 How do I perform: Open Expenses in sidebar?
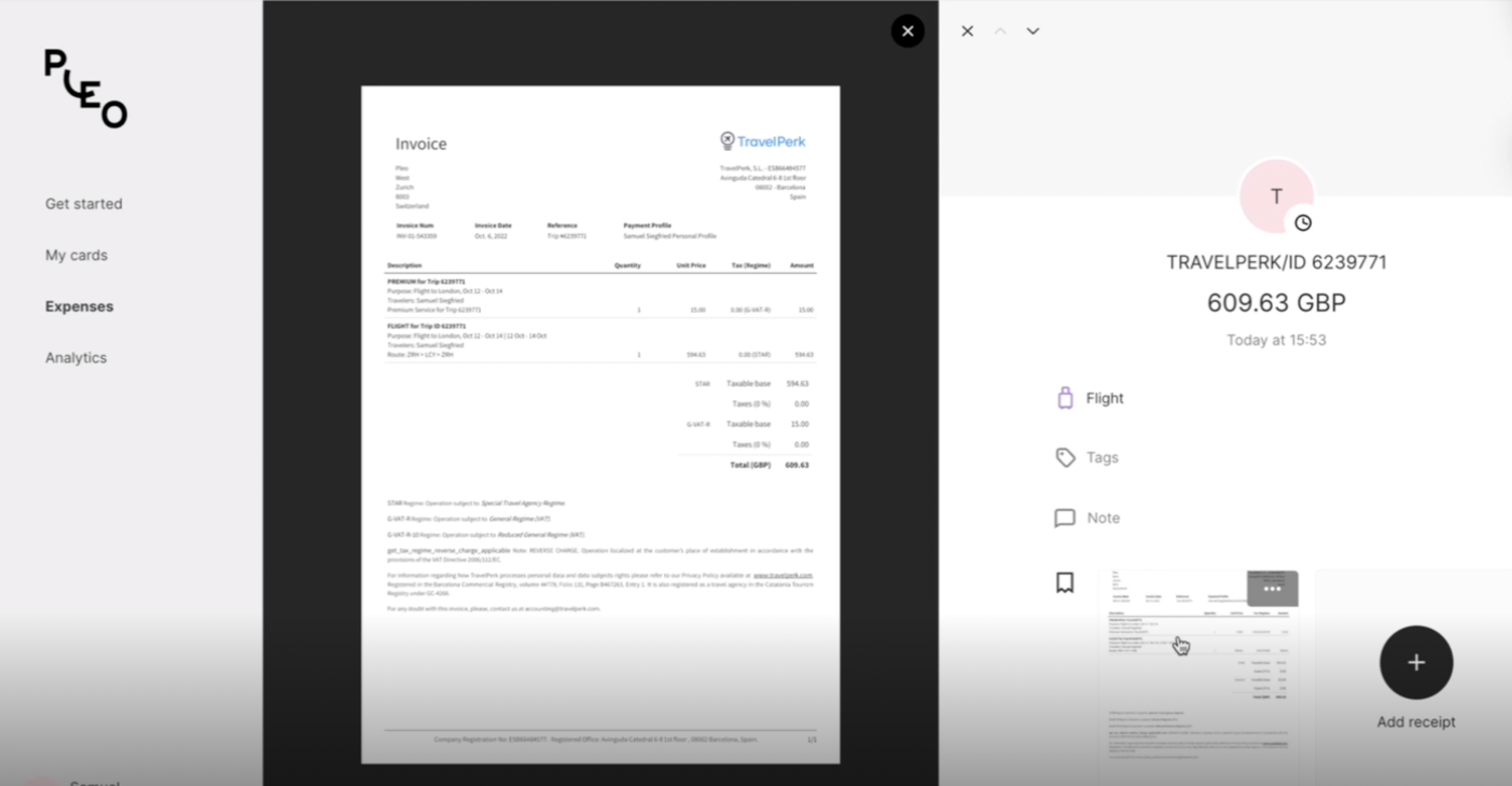point(79,307)
